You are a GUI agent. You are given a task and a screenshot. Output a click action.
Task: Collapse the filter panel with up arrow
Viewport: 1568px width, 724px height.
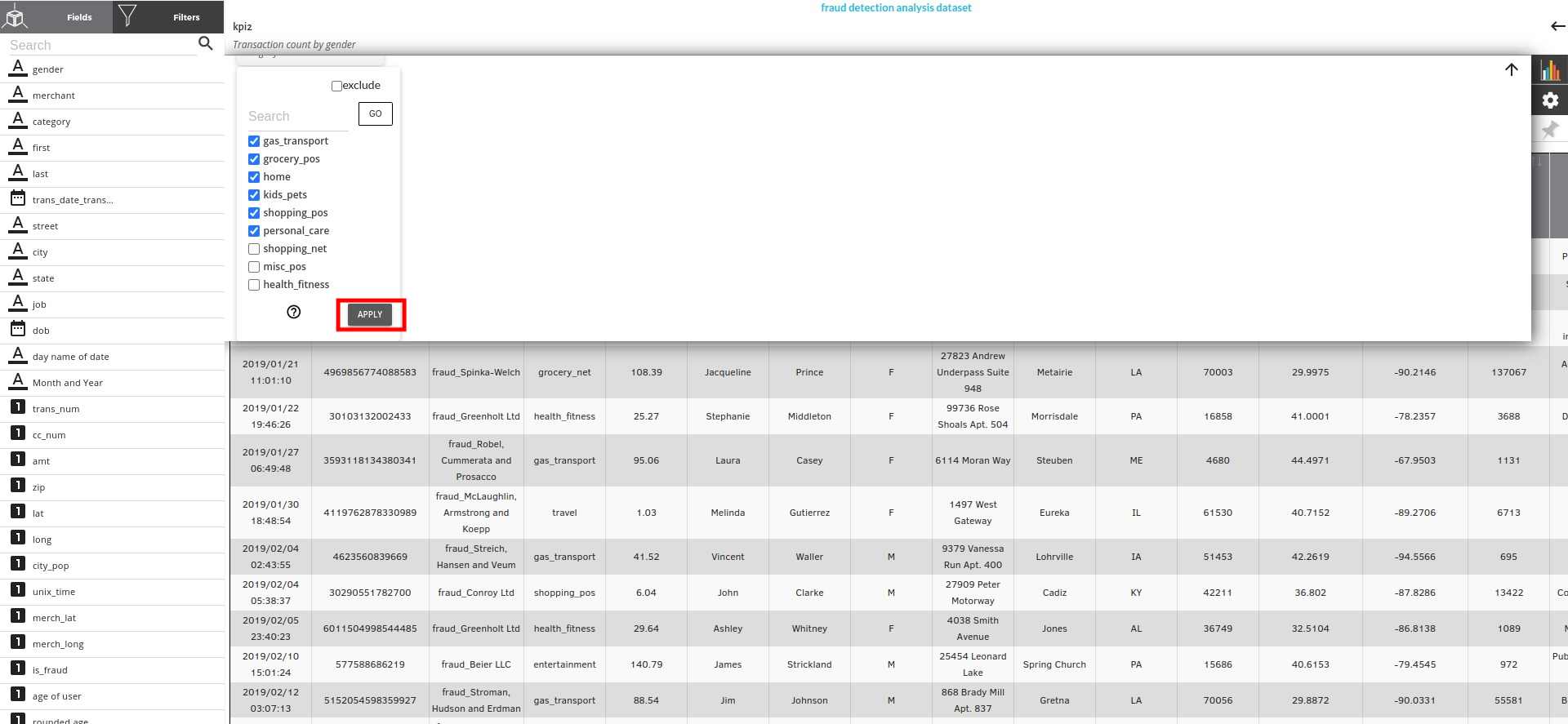coord(1512,69)
